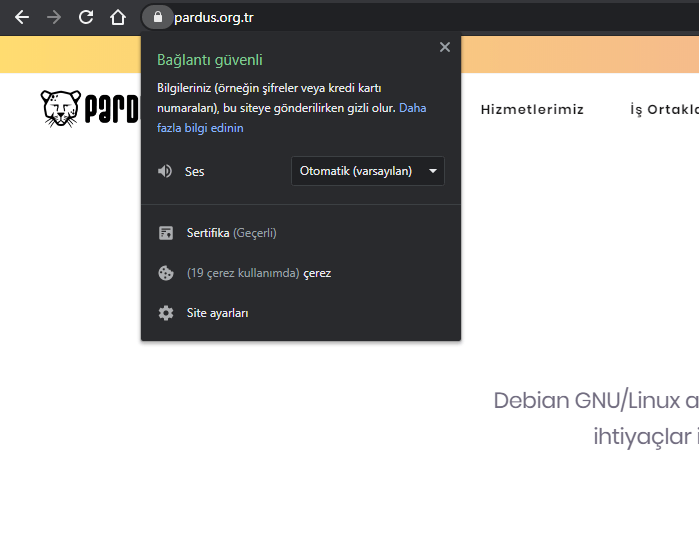Open the Otomatik (varsayılan) sound dropdown
Screen dimensions: 699x554
point(368,171)
